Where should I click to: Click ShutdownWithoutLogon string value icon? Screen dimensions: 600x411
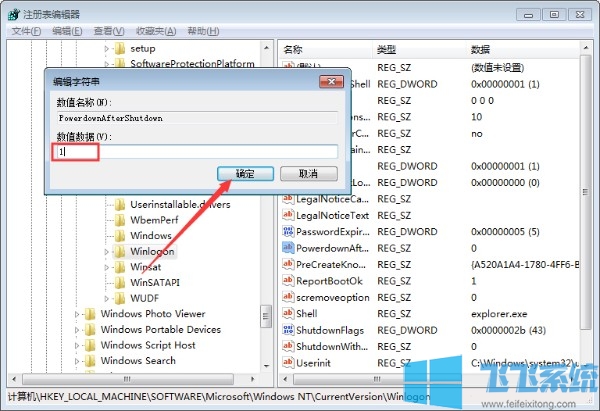click(x=288, y=346)
